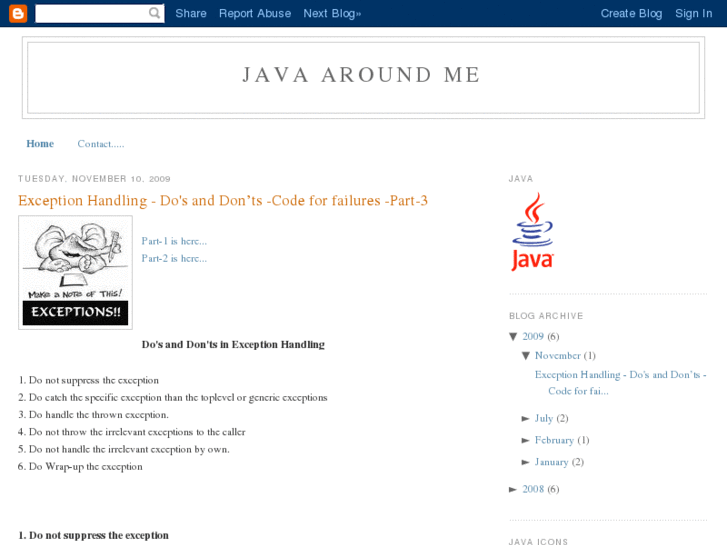Click the date 'Tuesday, November 10, 2009'
Screen dimensions: 727x545
[94, 179]
